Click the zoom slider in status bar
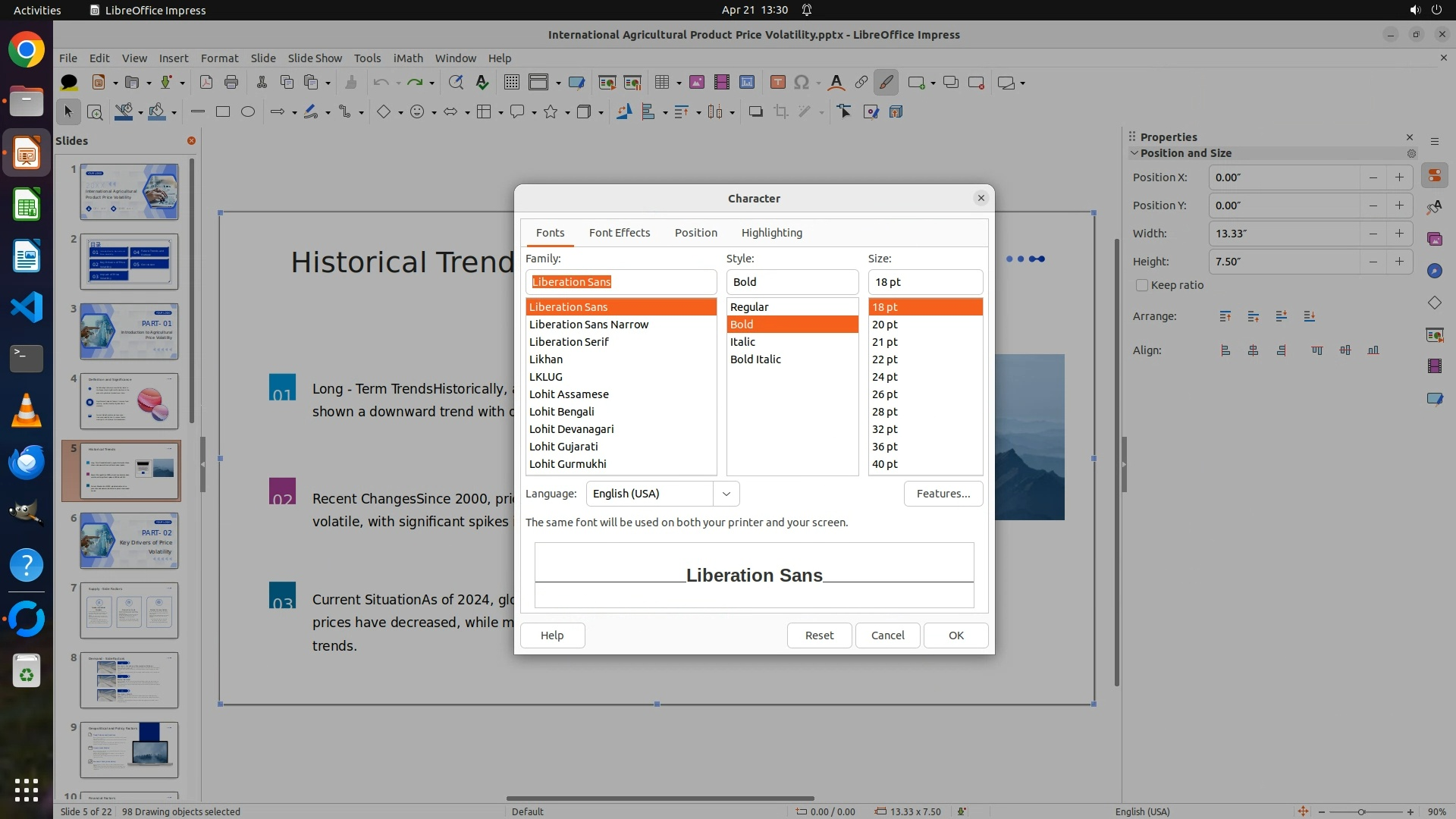The height and width of the screenshot is (819, 1456). pyautogui.click(x=1360, y=811)
